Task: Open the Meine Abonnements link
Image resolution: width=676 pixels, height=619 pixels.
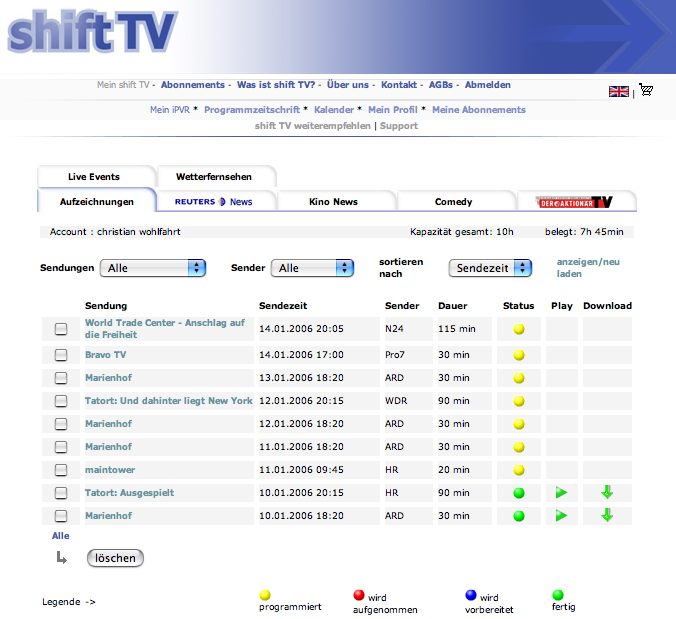Action: [x=479, y=110]
